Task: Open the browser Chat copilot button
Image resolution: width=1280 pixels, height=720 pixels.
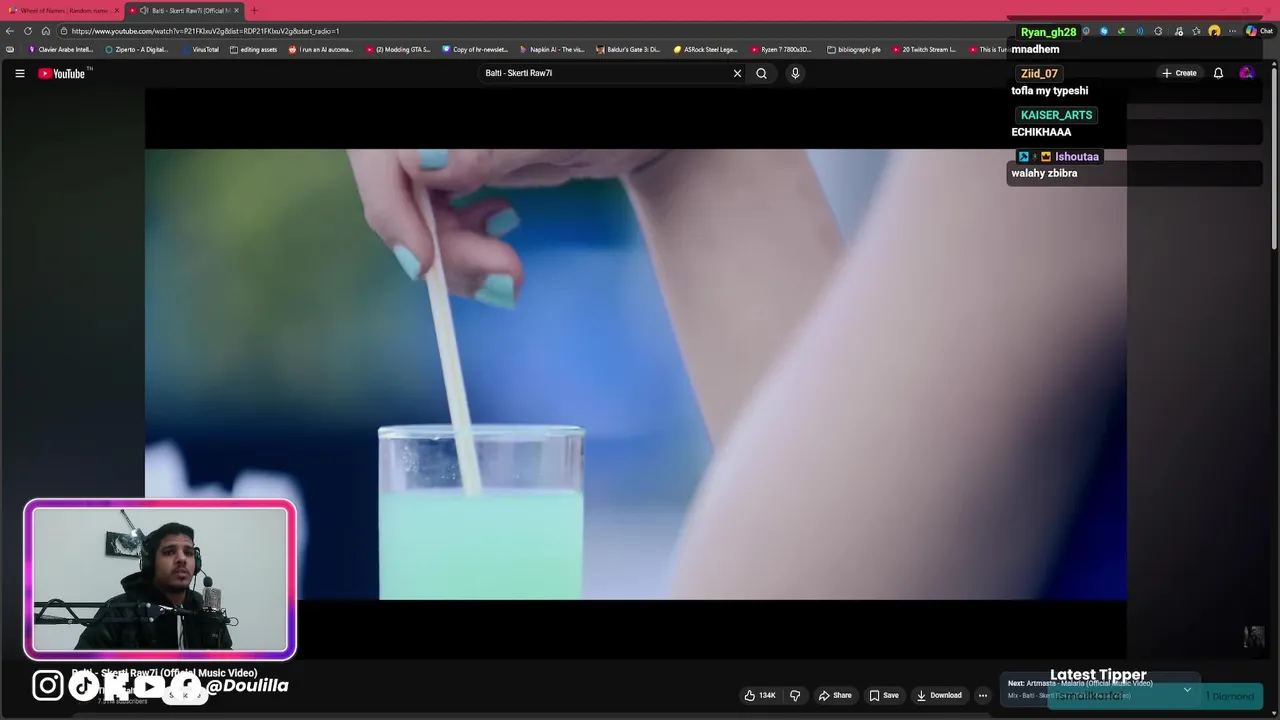Action: click(1258, 31)
